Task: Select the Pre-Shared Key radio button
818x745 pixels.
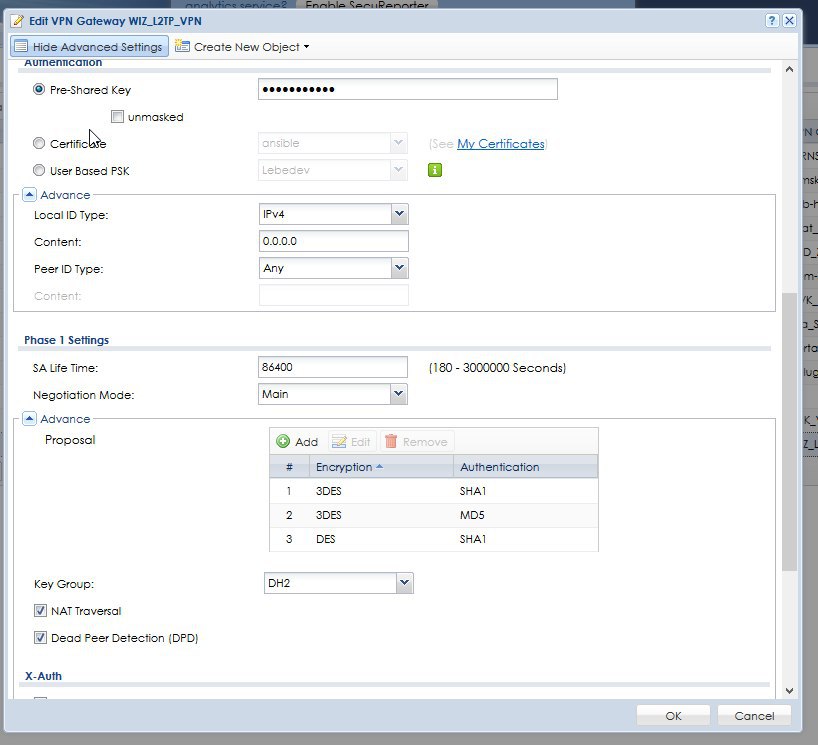Action: coord(39,89)
